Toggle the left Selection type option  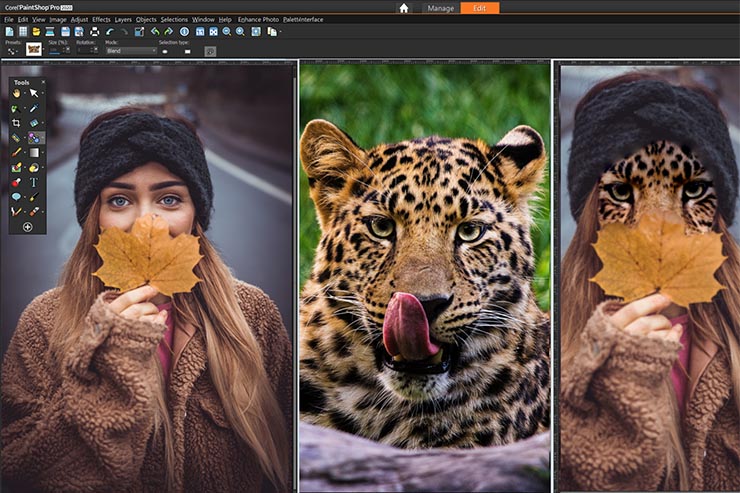[164, 51]
